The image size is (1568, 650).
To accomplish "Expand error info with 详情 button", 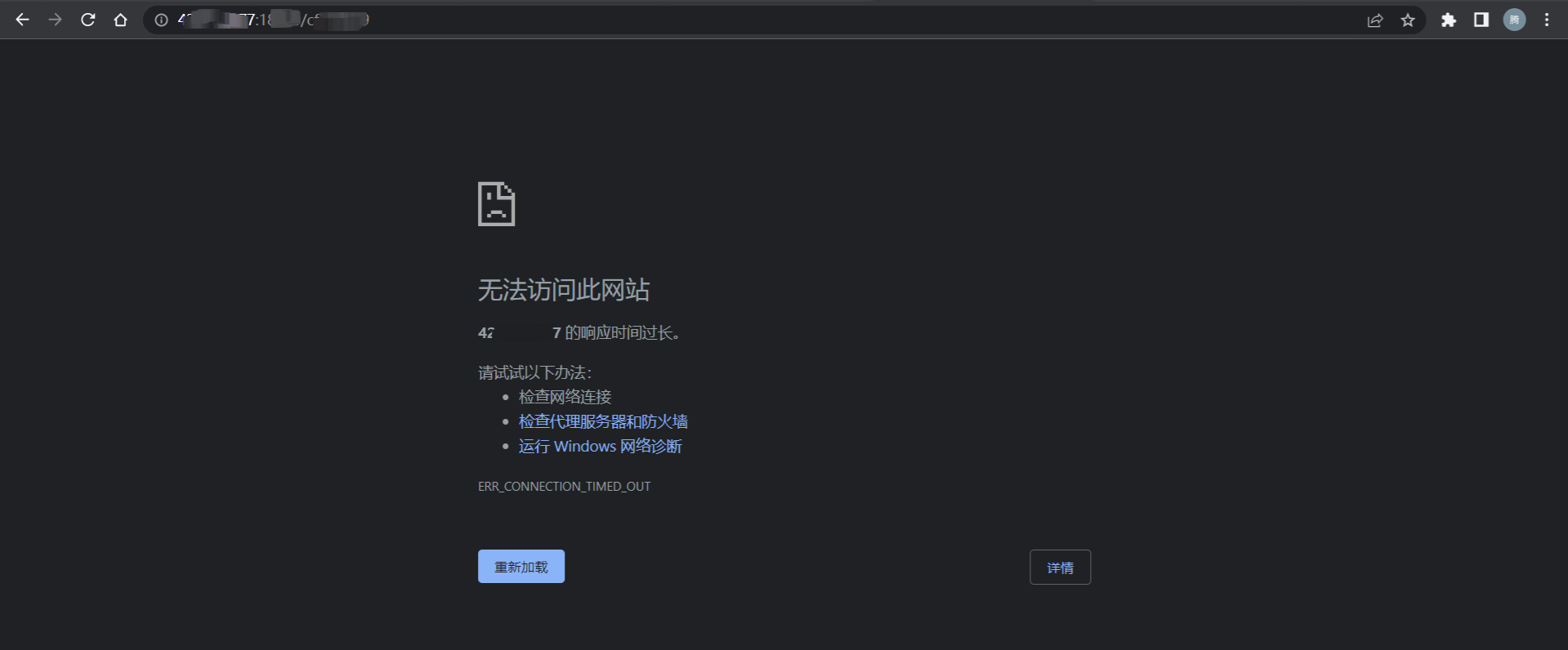I will 1060,568.
